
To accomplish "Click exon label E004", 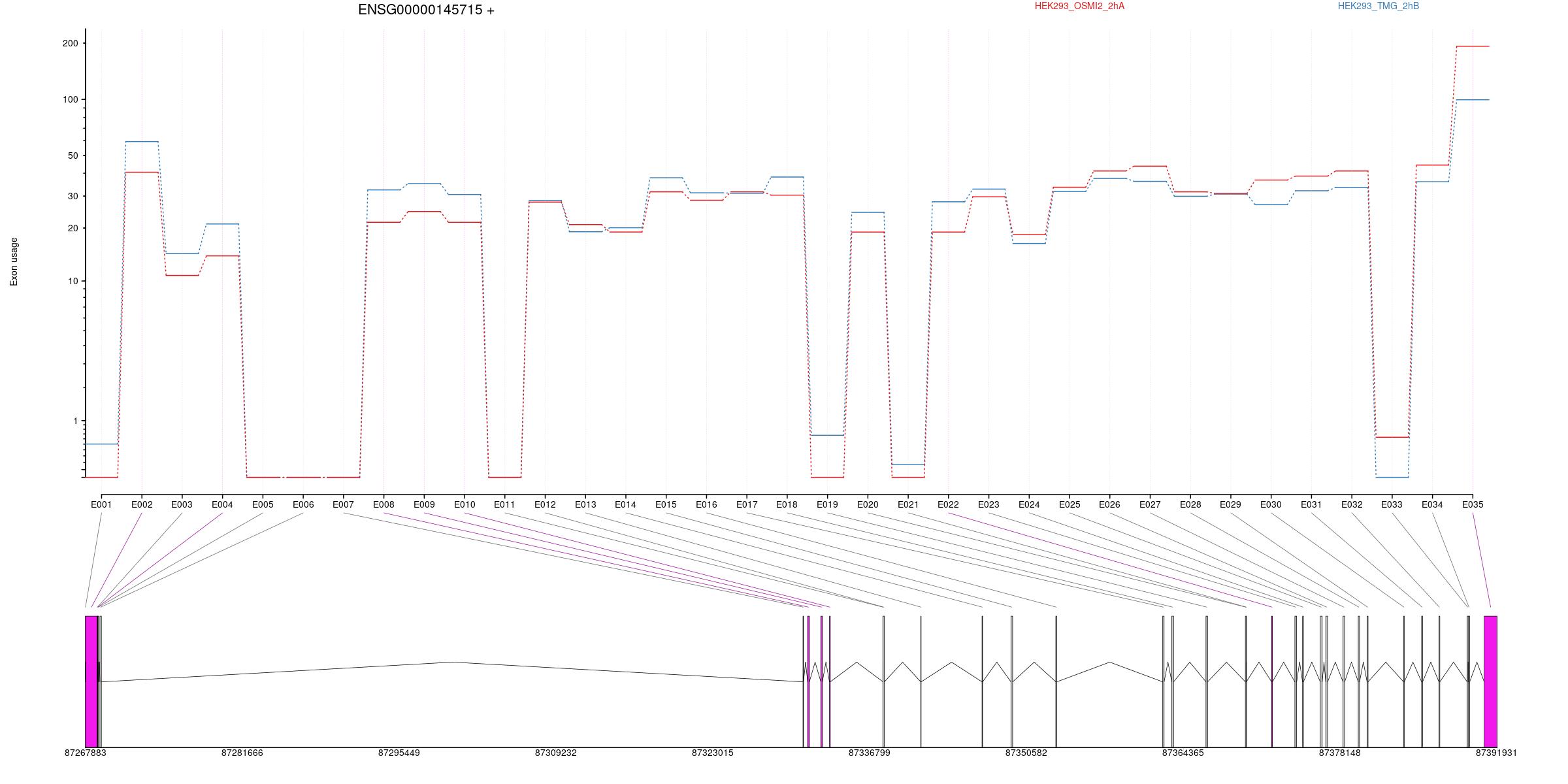I will click(x=222, y=504).
